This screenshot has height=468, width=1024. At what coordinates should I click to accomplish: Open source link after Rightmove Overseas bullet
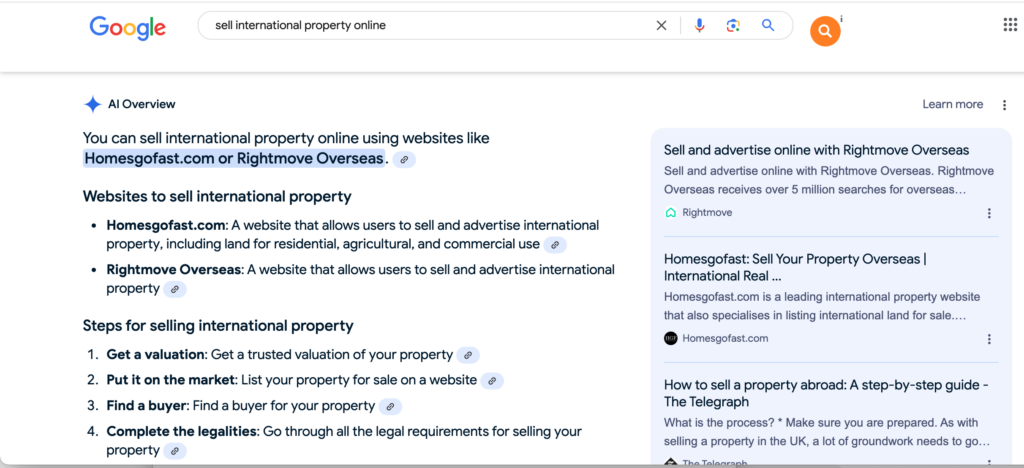coord(175,289)
